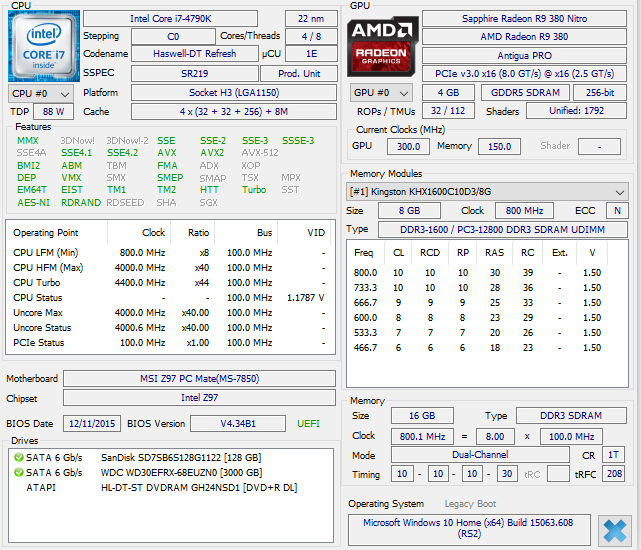Click the GPU memory clock 150.0 value
This screenshot has width=641, height=550.
point(499,146)
